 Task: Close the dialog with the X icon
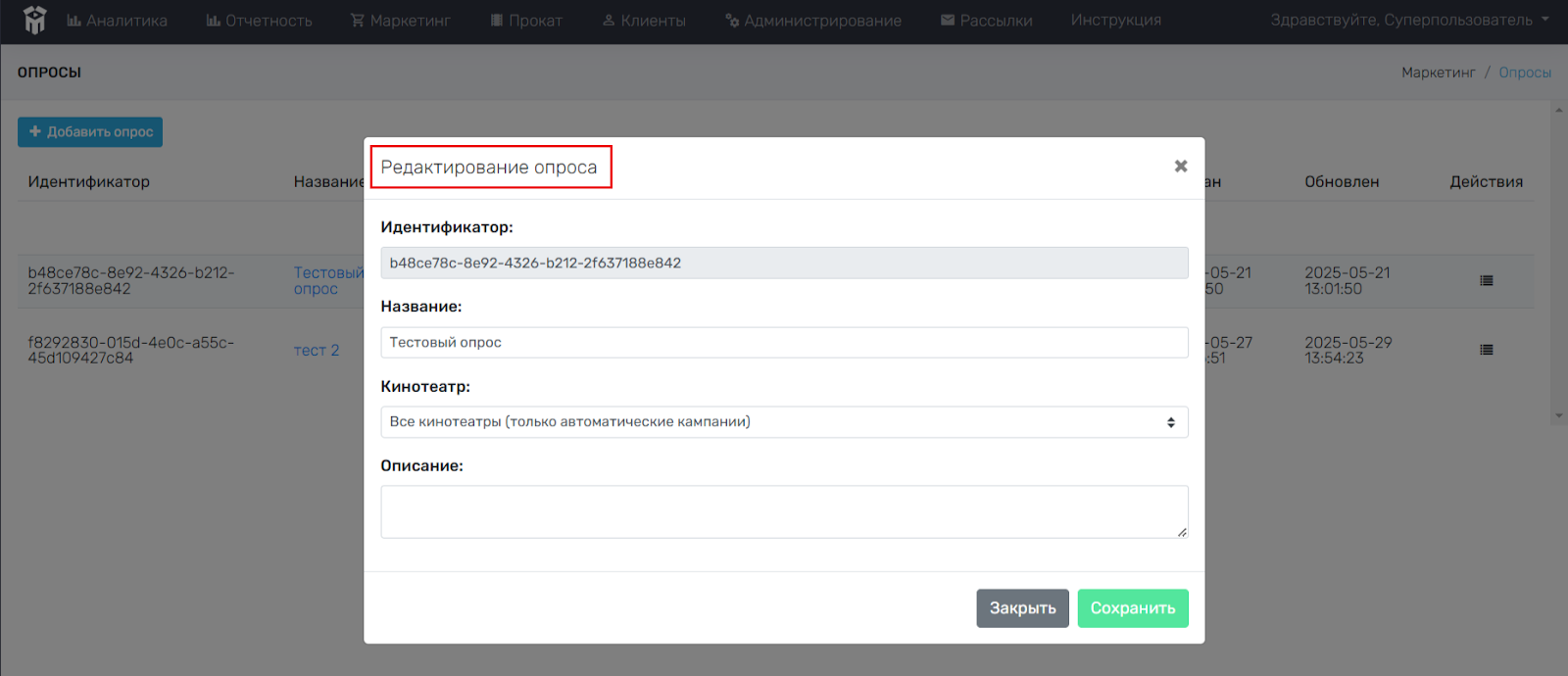tap(1181, 167)
